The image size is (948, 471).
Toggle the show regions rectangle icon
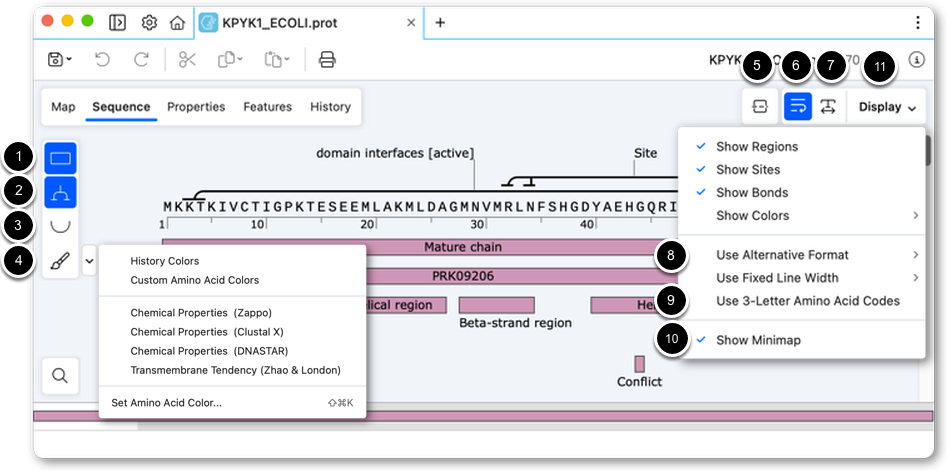pos(60,158)
